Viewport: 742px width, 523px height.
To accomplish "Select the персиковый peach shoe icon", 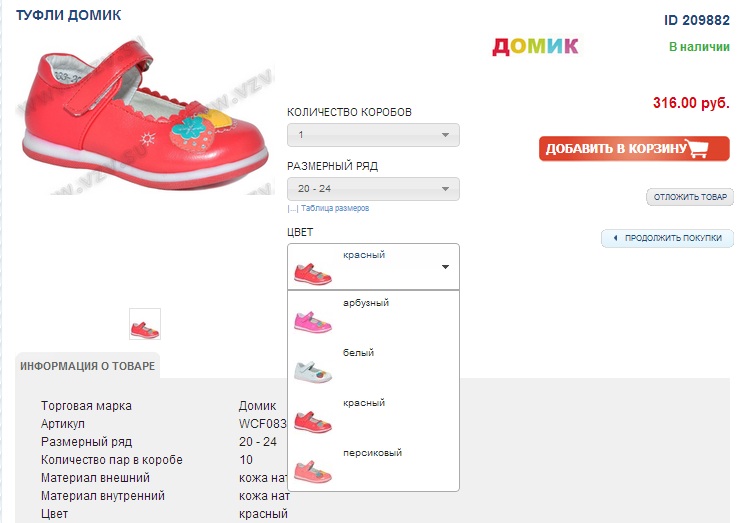I will [312, 471].
